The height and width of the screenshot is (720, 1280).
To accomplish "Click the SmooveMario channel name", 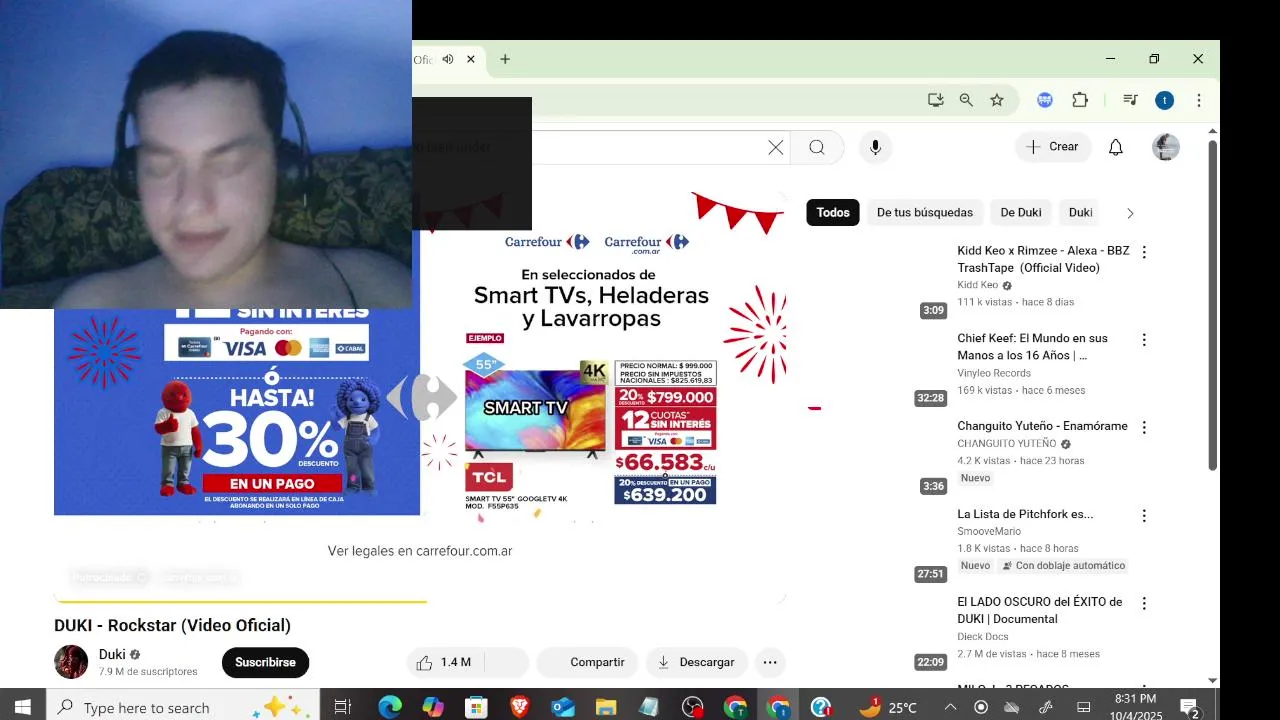I will [989, 531].
